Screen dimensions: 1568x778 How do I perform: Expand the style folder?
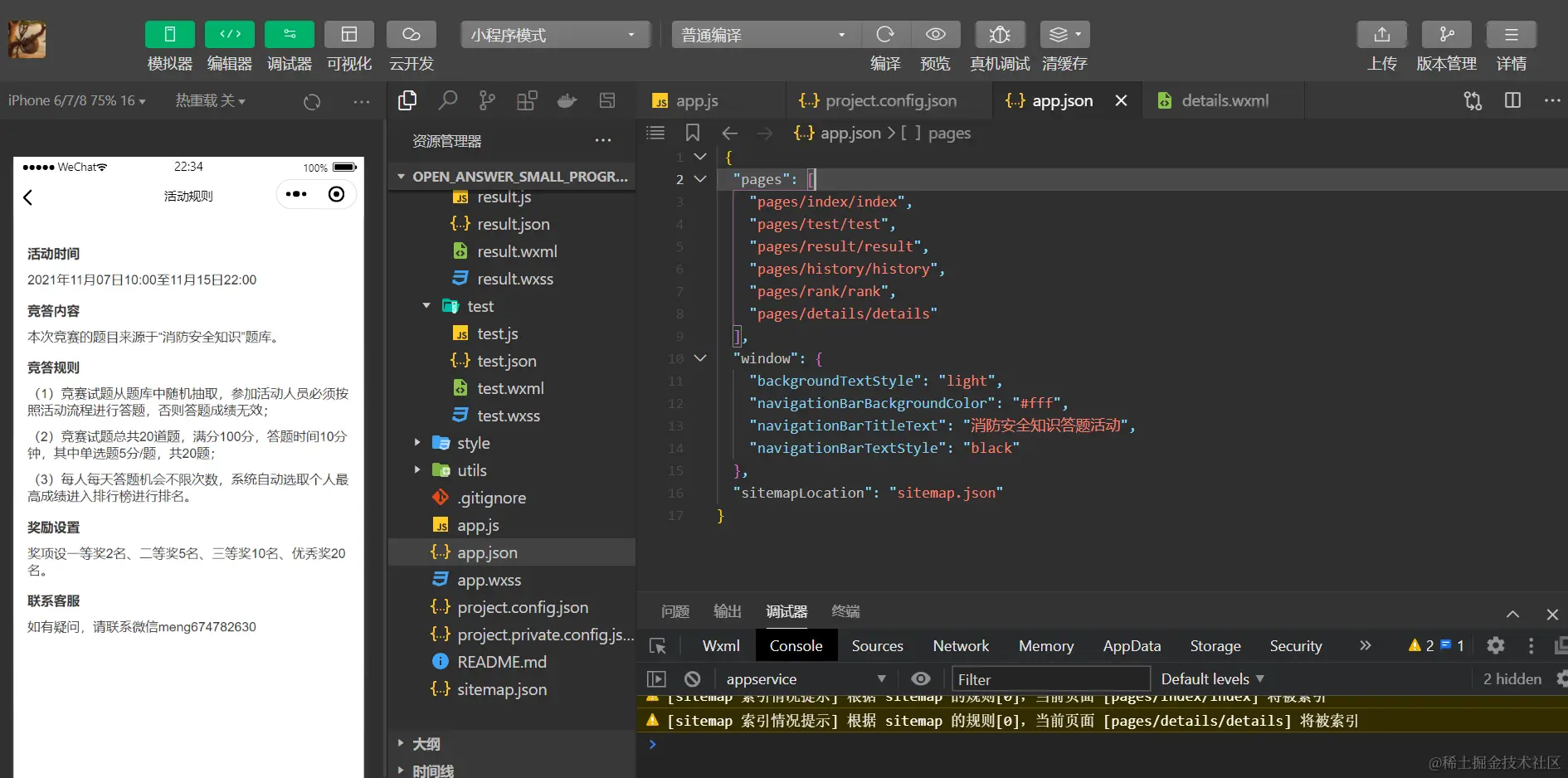(x=473, y=443)
